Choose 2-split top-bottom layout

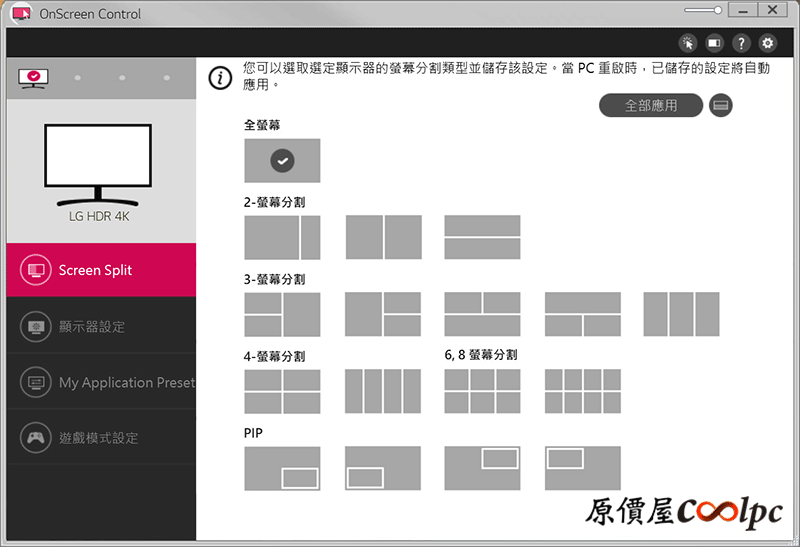tap(482, 237)
